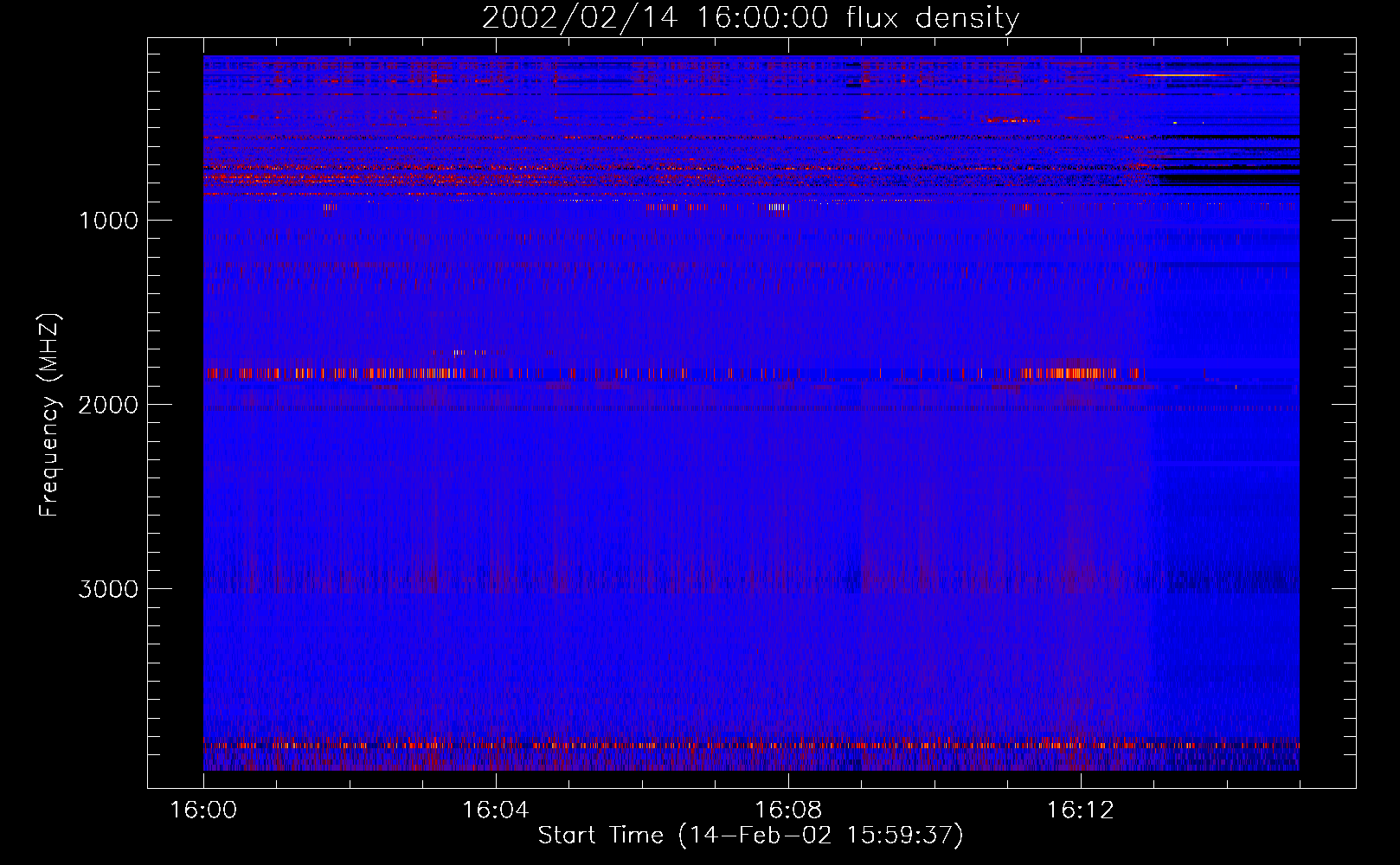Click the 'Start Time (14-Feb-02 15:59:37)' axis label
This screenshot has height=865, width=1400.
(750, 836)
